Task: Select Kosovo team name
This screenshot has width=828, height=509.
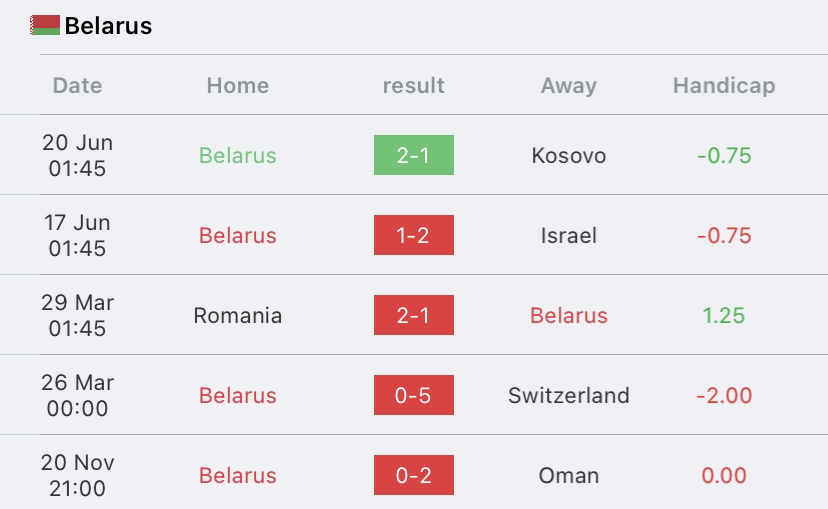Action: pos(569,155)
